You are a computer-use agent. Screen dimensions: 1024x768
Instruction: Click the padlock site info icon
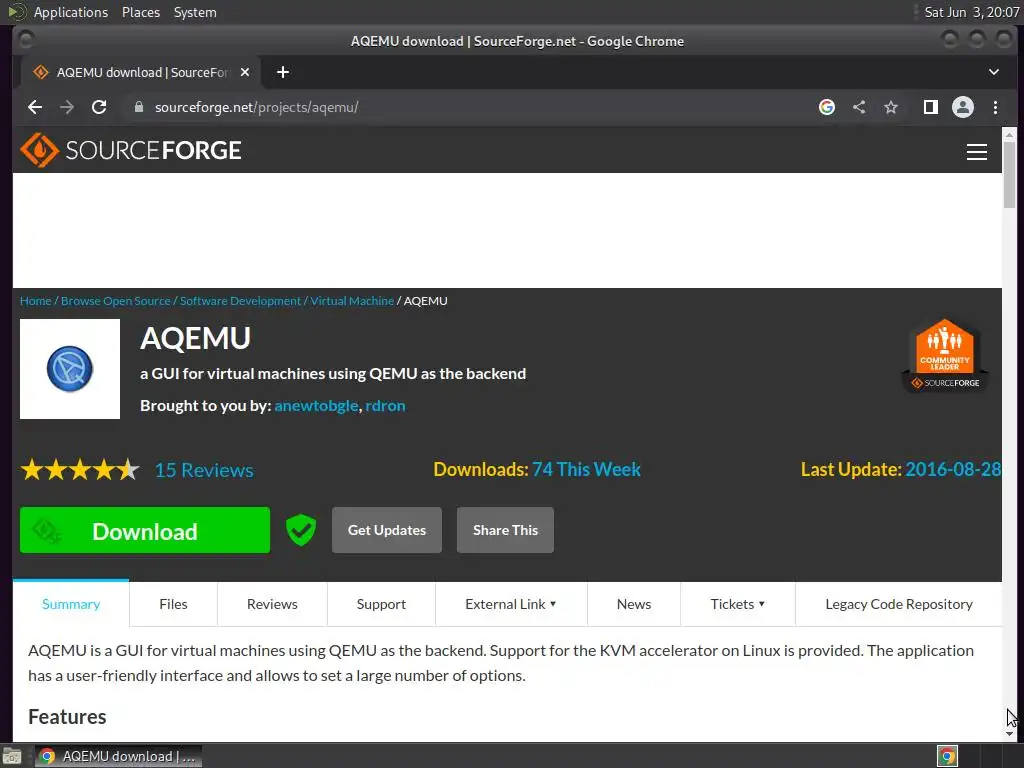138,107
